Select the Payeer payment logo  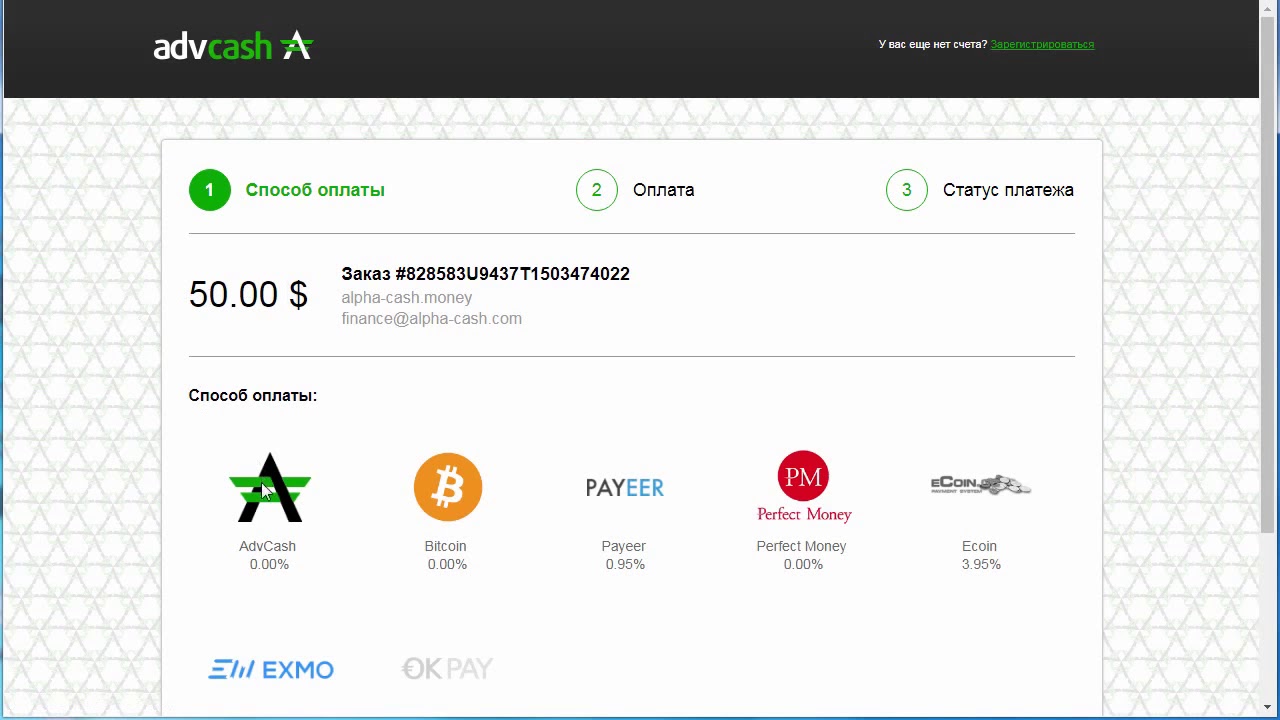pos(624,487)
